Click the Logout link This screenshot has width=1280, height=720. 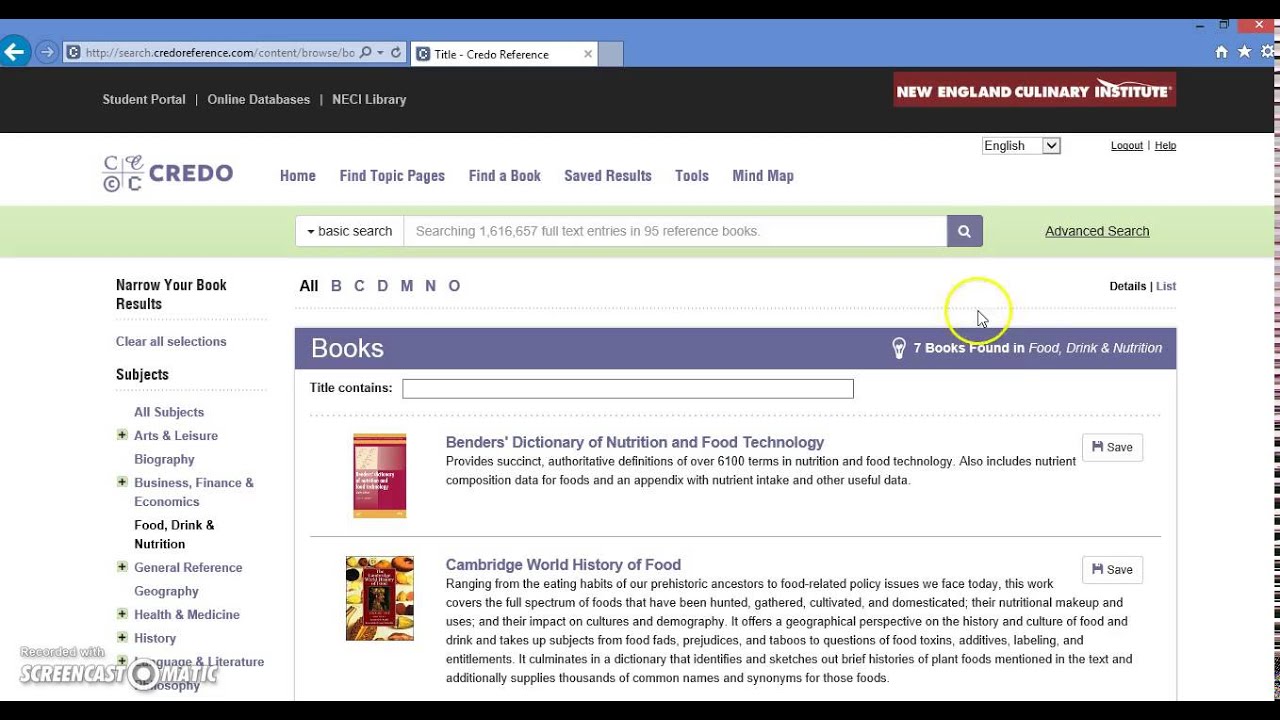(1127, 146)
